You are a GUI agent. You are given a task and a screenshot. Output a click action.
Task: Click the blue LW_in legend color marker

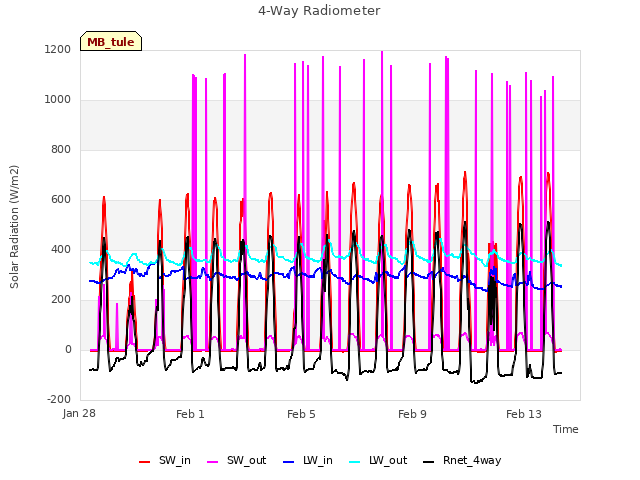[289, 462]
